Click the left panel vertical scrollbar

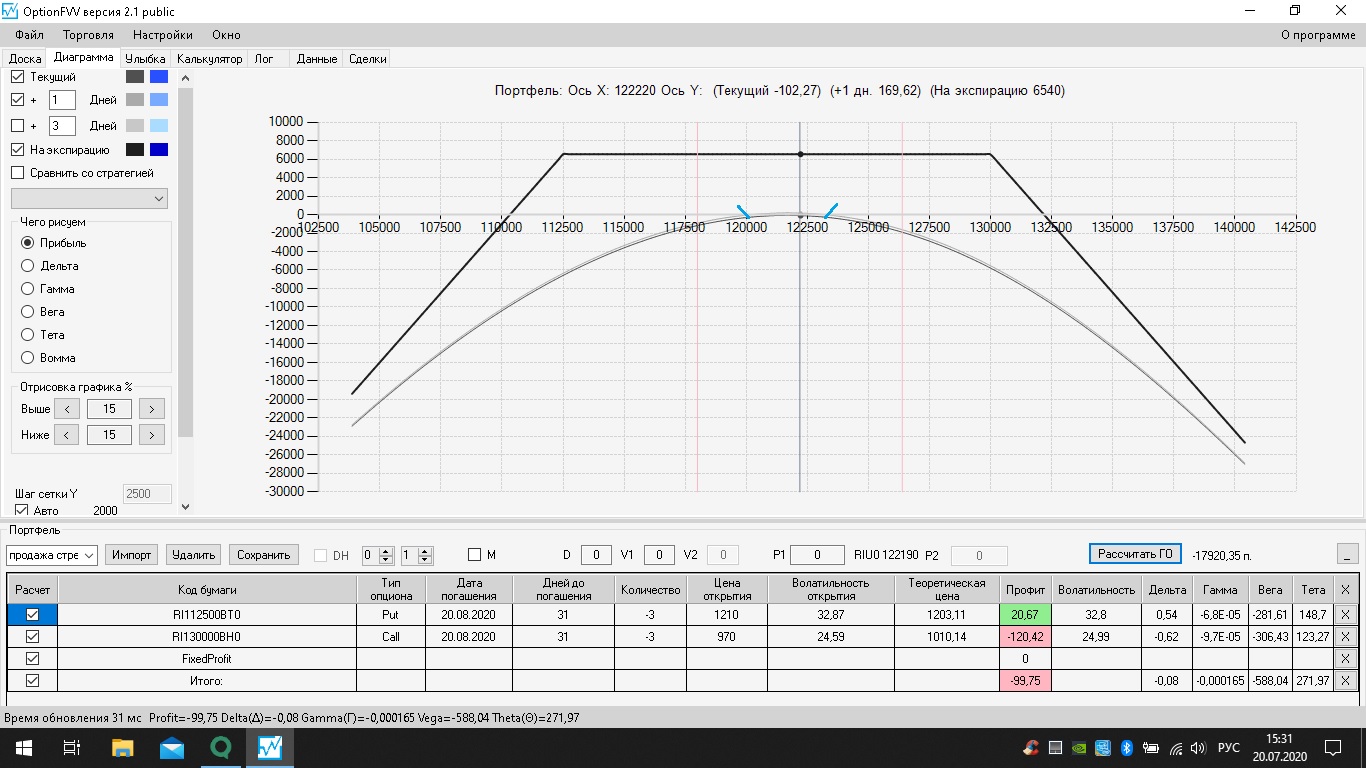coord(184,290)
